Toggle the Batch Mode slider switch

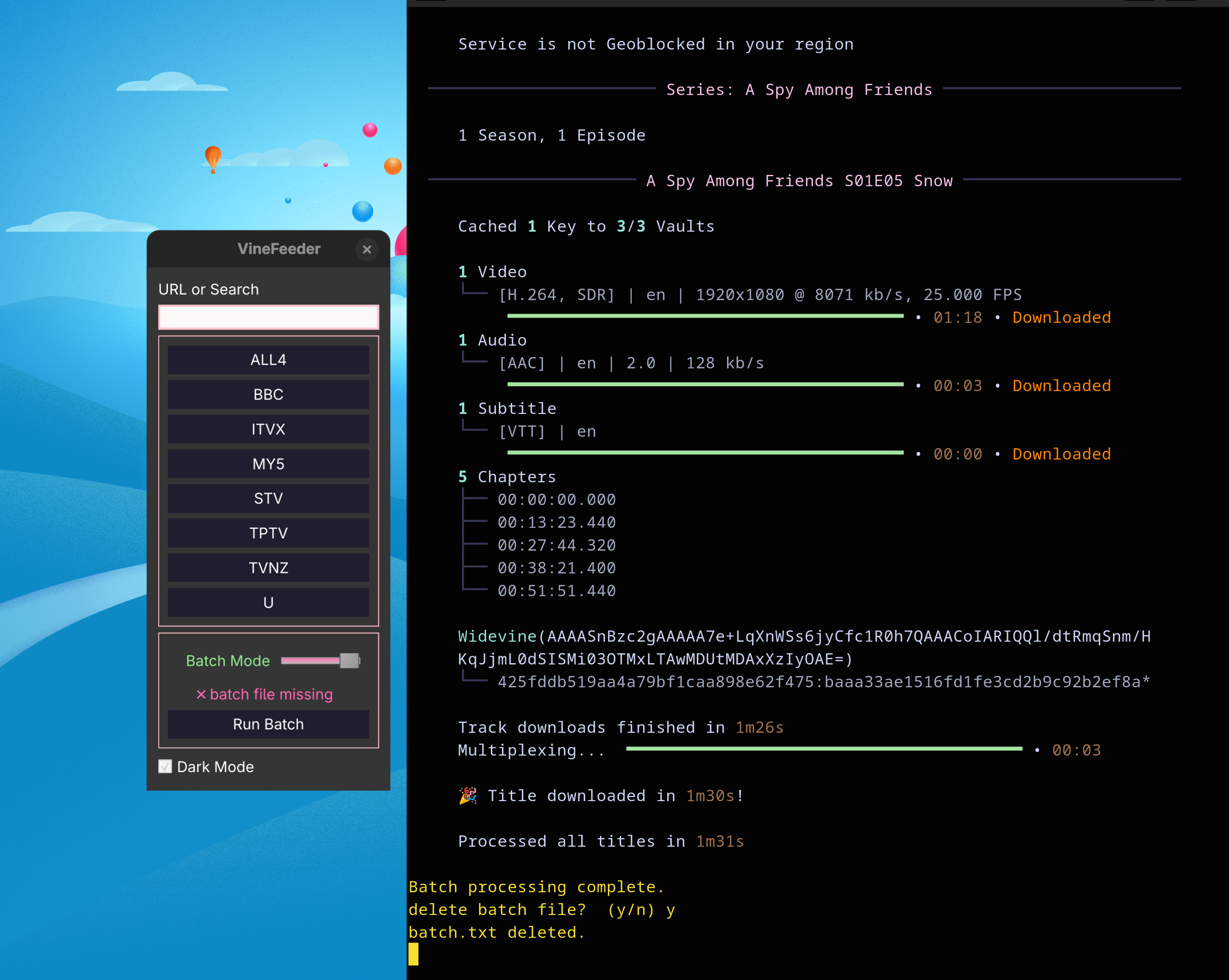tap(320, 661)
